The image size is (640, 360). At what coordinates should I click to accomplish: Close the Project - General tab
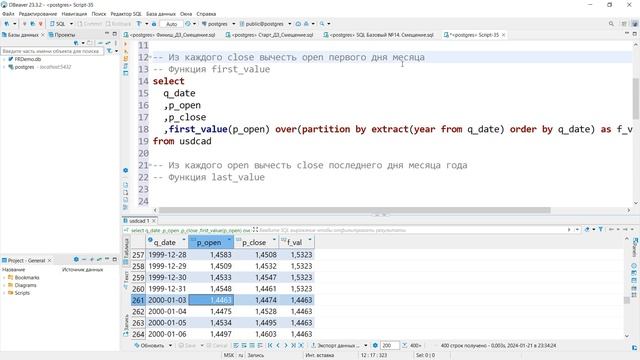(x=50, y=260)
